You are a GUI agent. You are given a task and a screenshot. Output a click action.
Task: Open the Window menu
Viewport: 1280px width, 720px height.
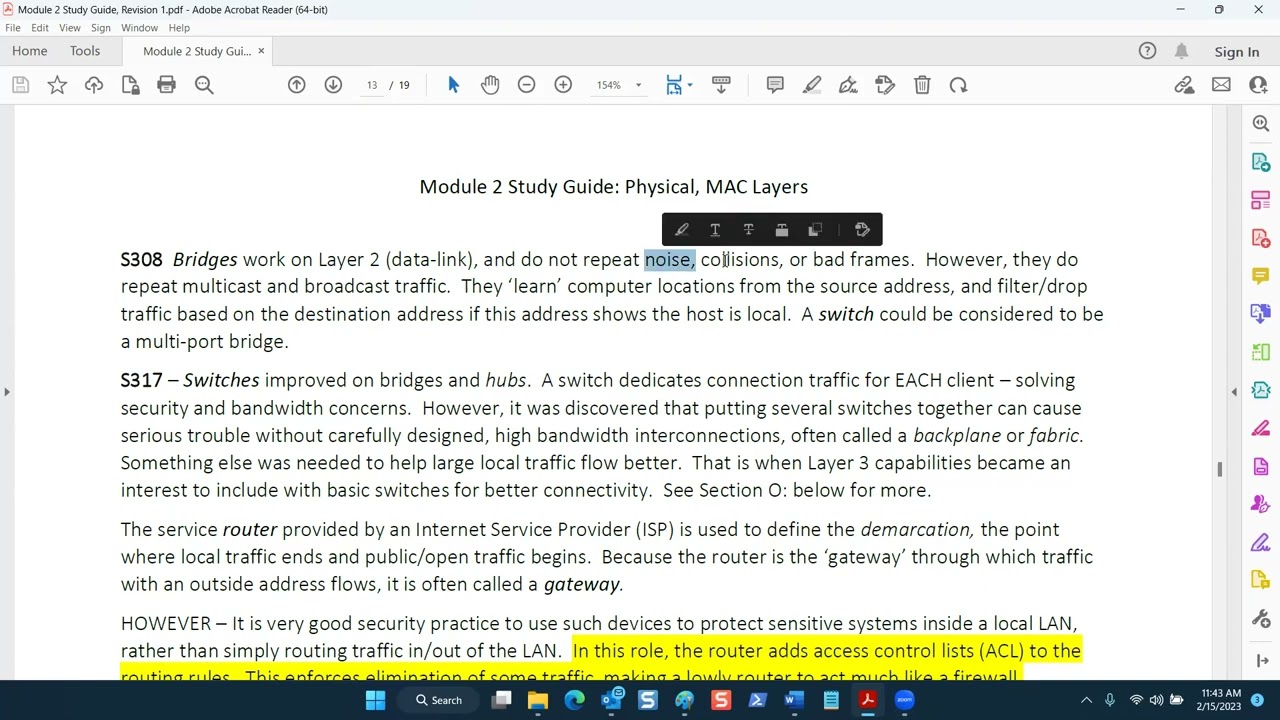point(140,28)
